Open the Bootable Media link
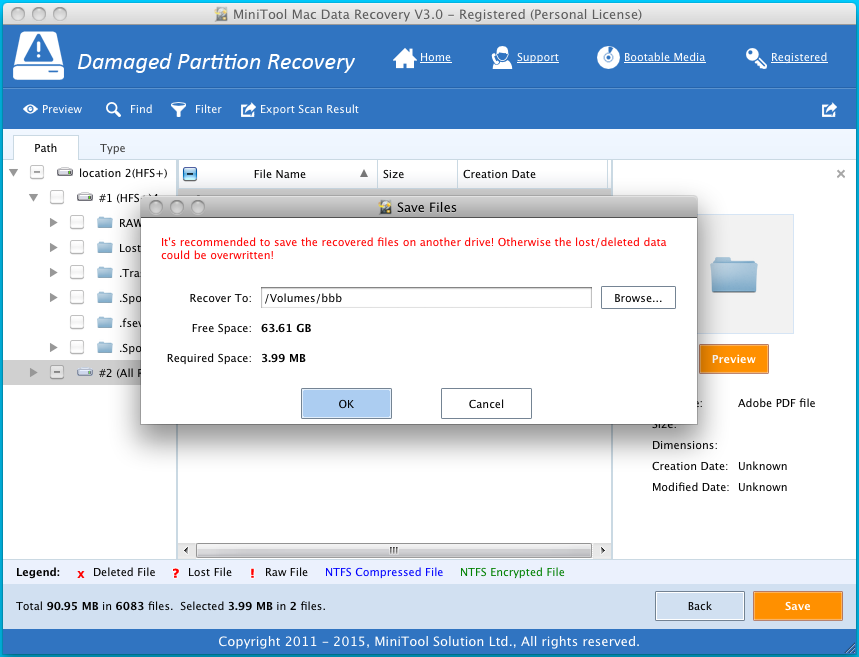The image size is (859, 657). coord(665,57)
